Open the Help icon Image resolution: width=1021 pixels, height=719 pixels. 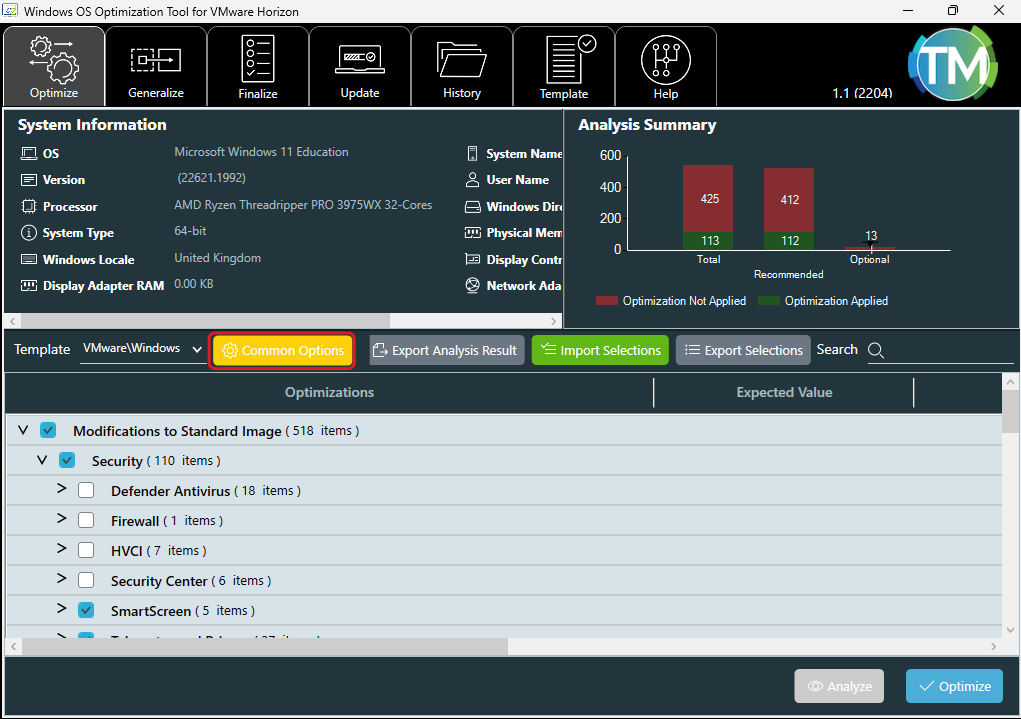[x=666, y=60]
